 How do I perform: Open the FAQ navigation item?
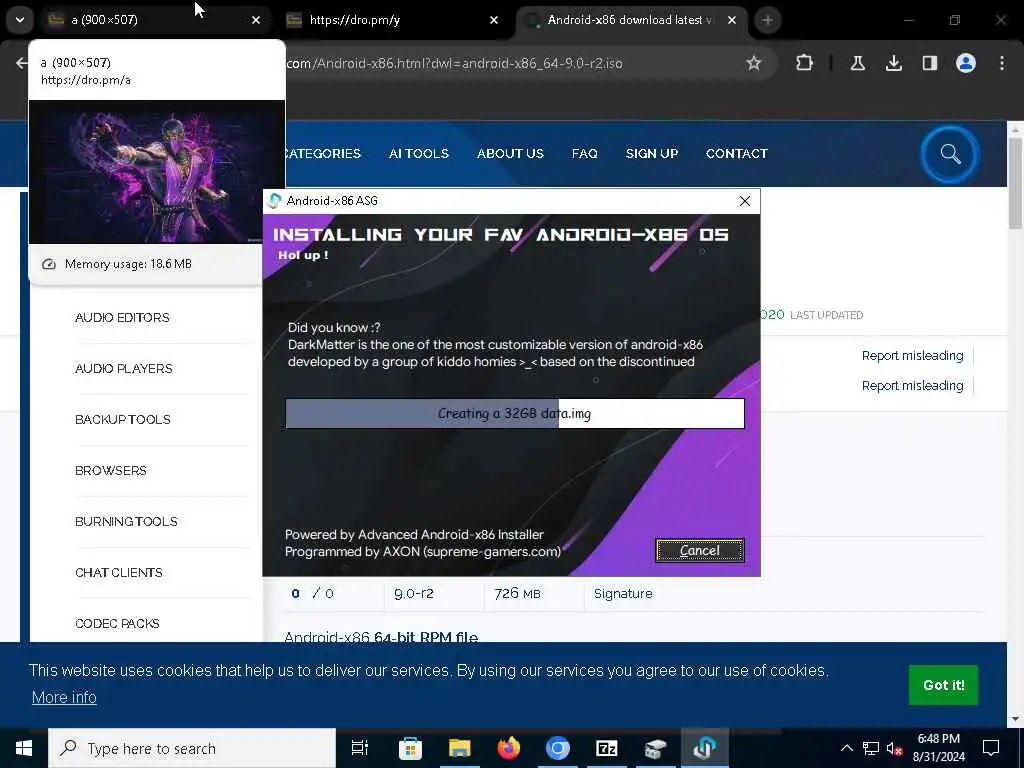(584, 153)
